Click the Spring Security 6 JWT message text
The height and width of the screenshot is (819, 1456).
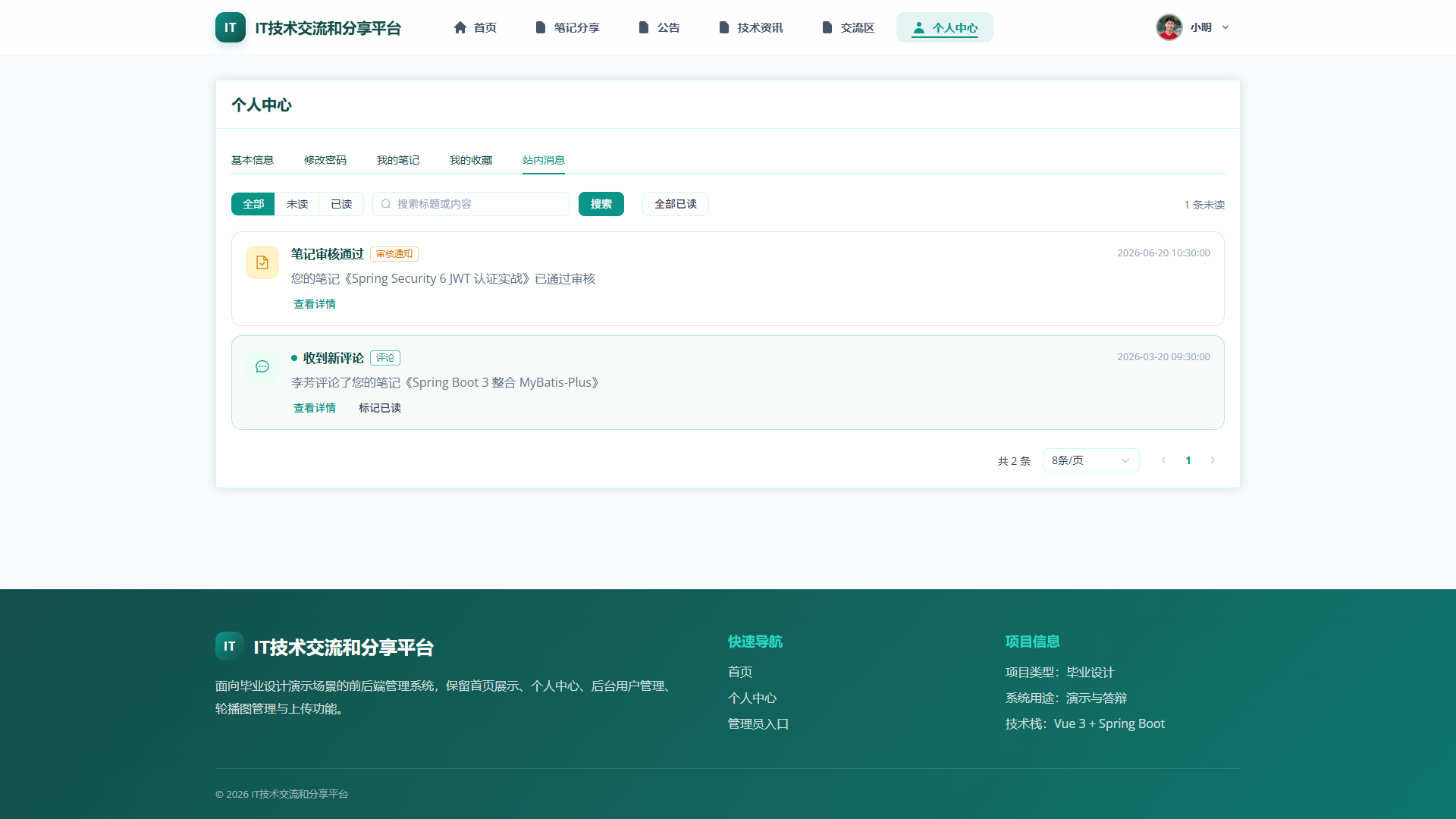click(444, 279)
